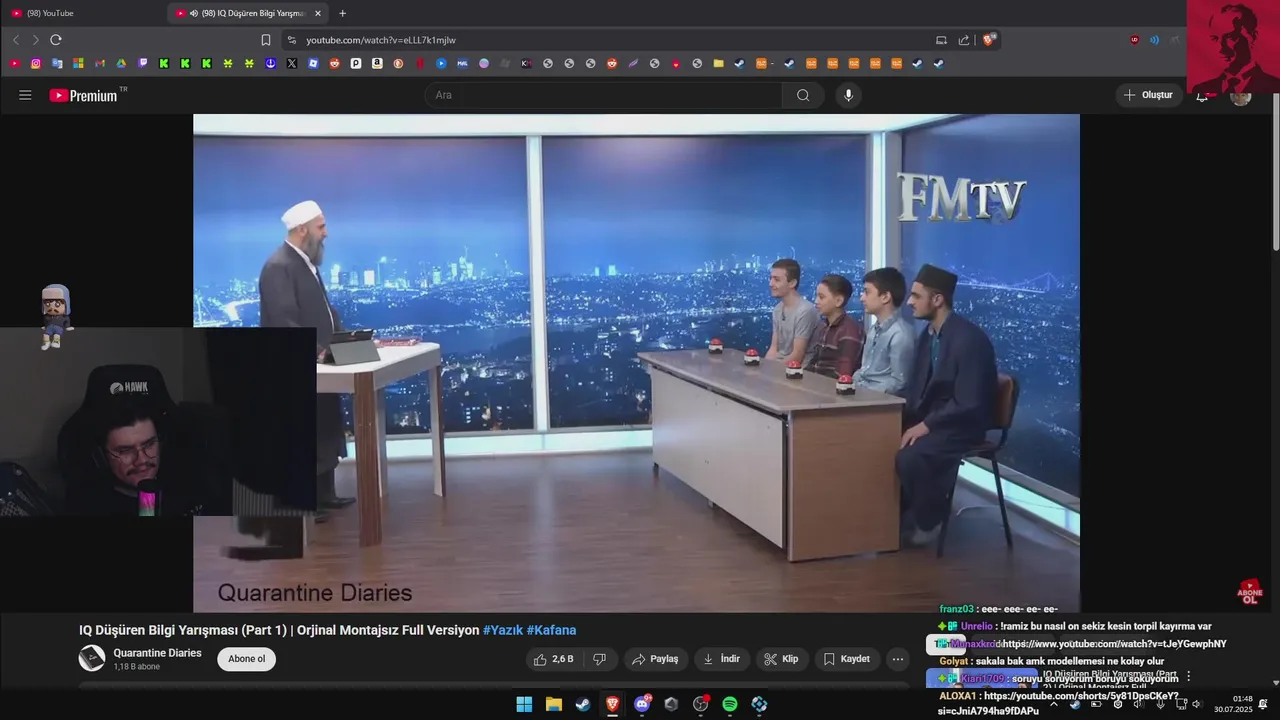Click the share page icon in address bar
Screen dimensions: 1280x720
point(964,40)
